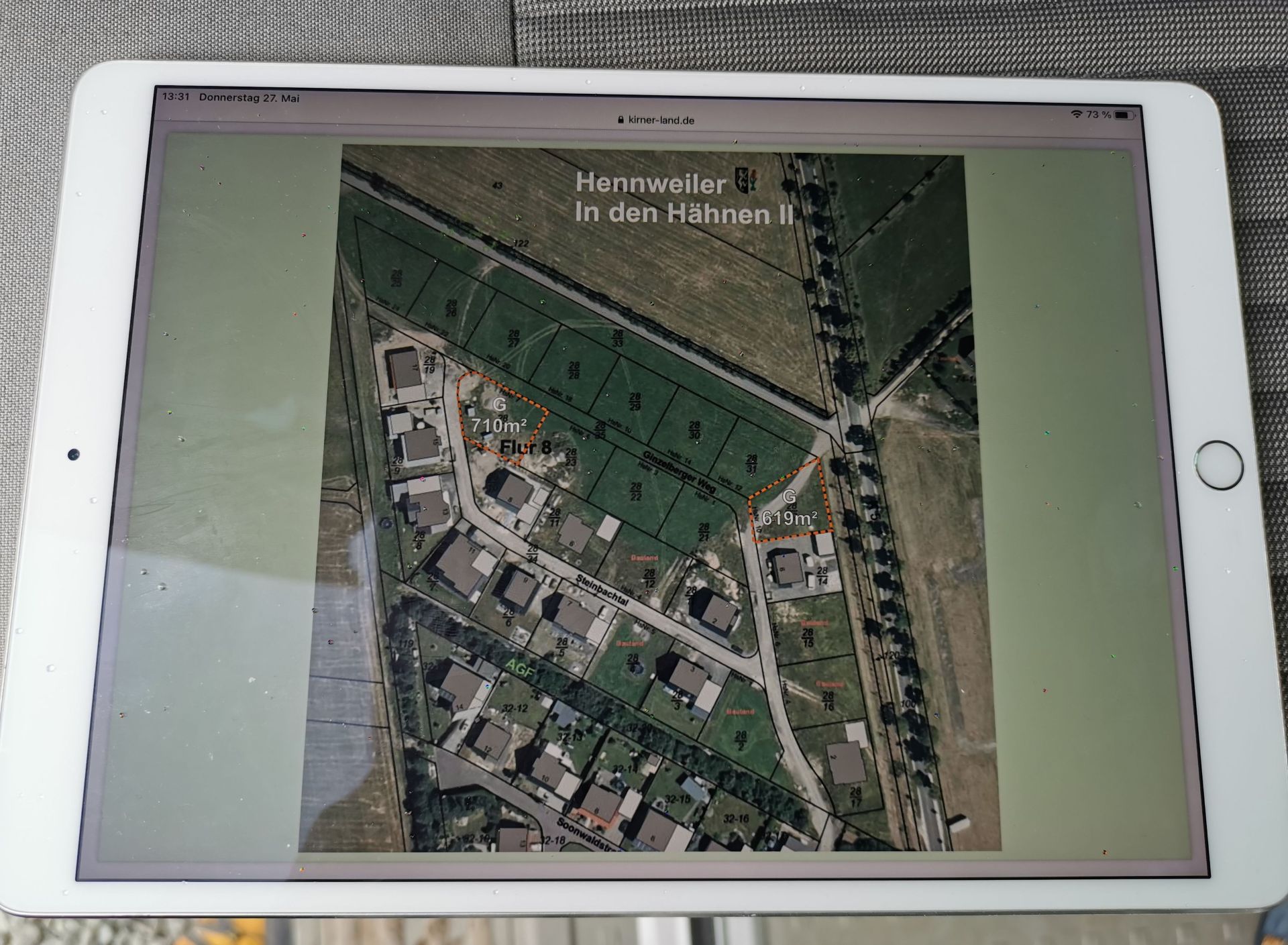Select parcel number 28/21
1288x945 pixels.
point(704,533)
